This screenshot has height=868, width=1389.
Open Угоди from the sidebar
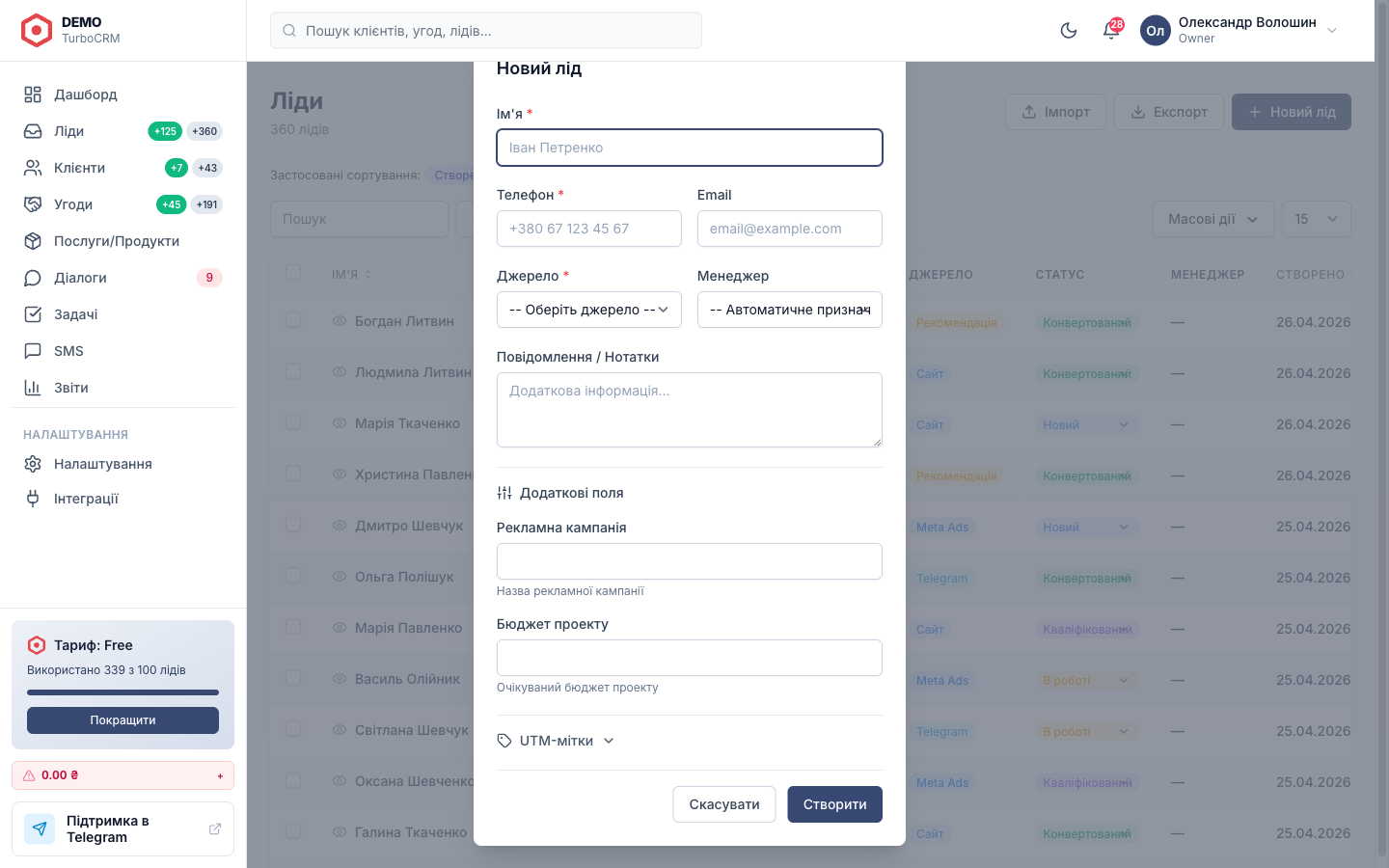point(123,204)
